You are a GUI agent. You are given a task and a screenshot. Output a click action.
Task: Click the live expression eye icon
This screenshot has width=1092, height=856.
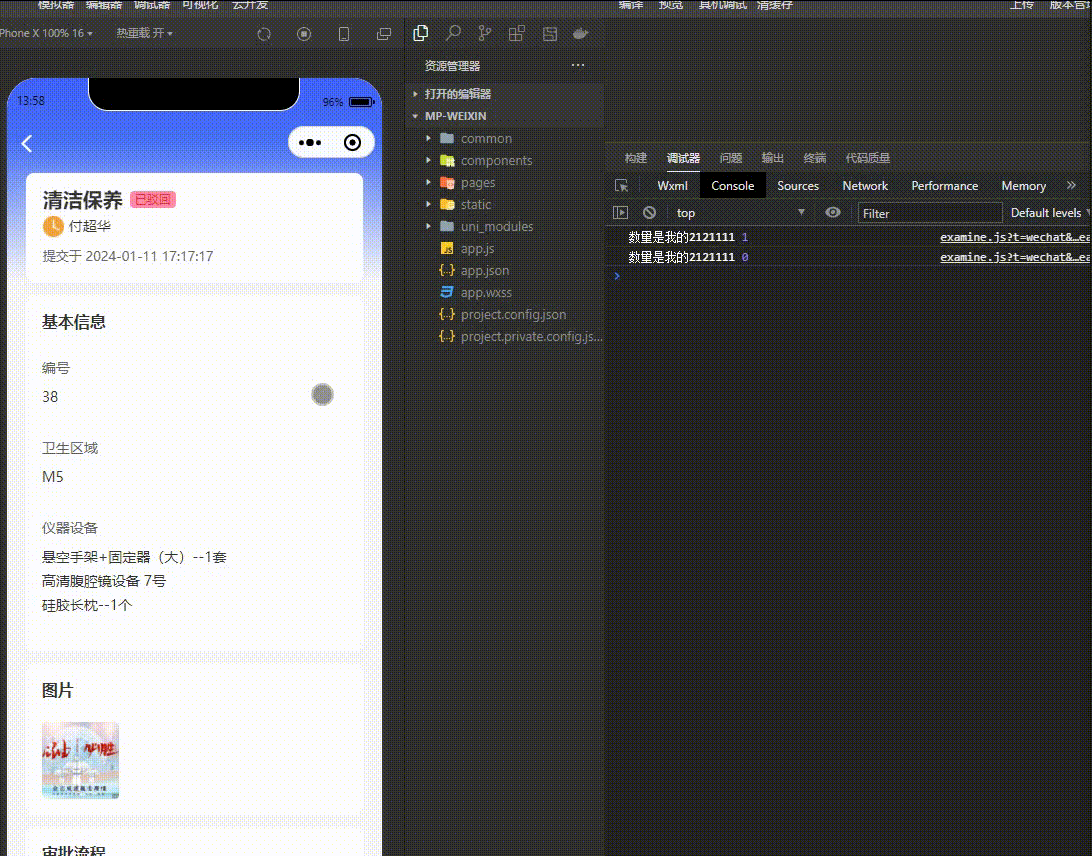pos(833,212)
